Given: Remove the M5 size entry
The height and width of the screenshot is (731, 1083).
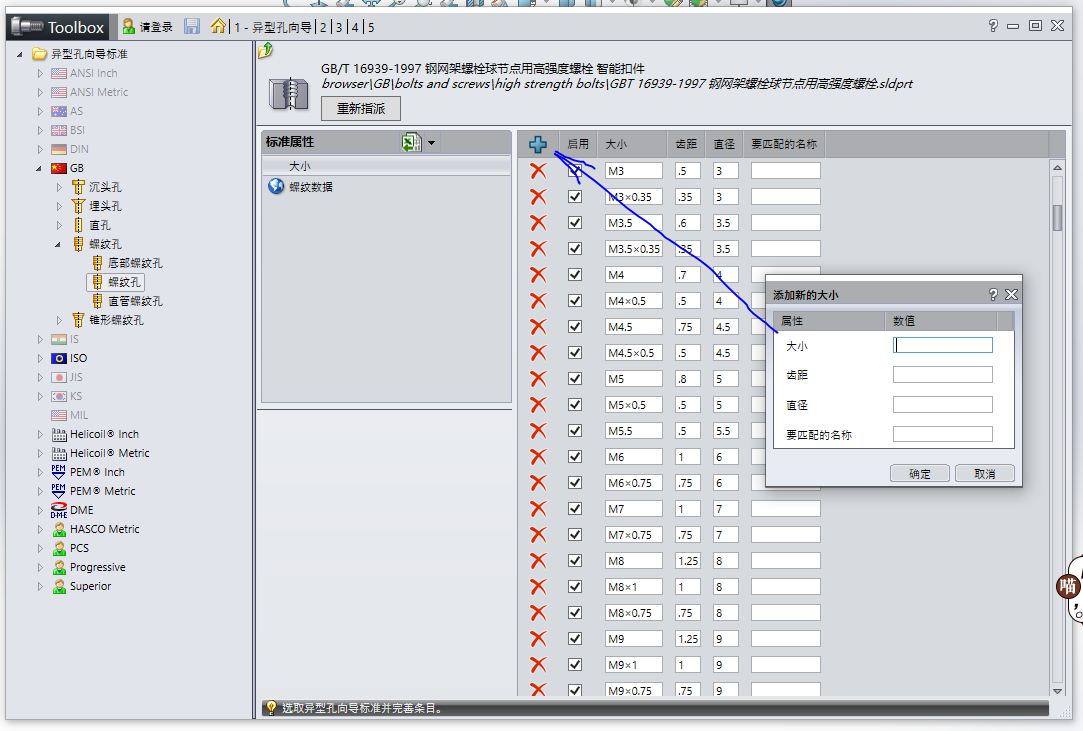Looking at the screenshot, I should click(x=538, y=379).
